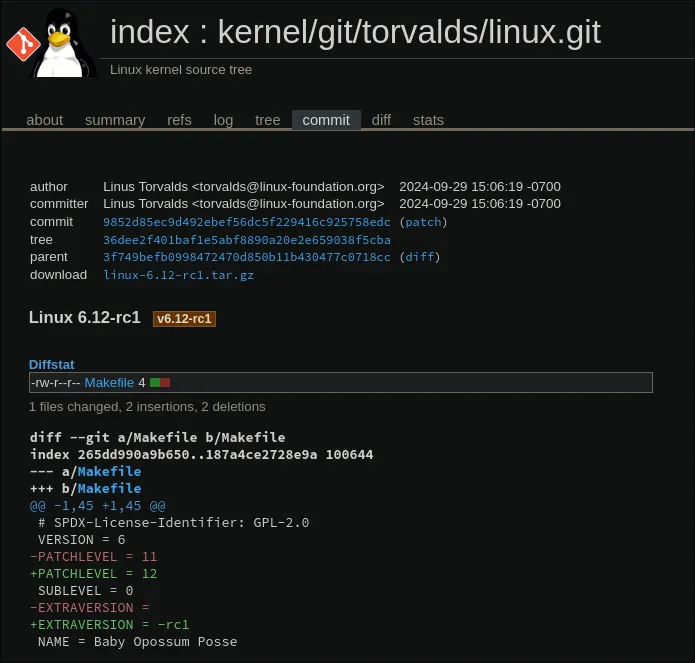695x663 pixels.
Task: Click the VERSION = 6 line
Action: click(x=82, y=540)
